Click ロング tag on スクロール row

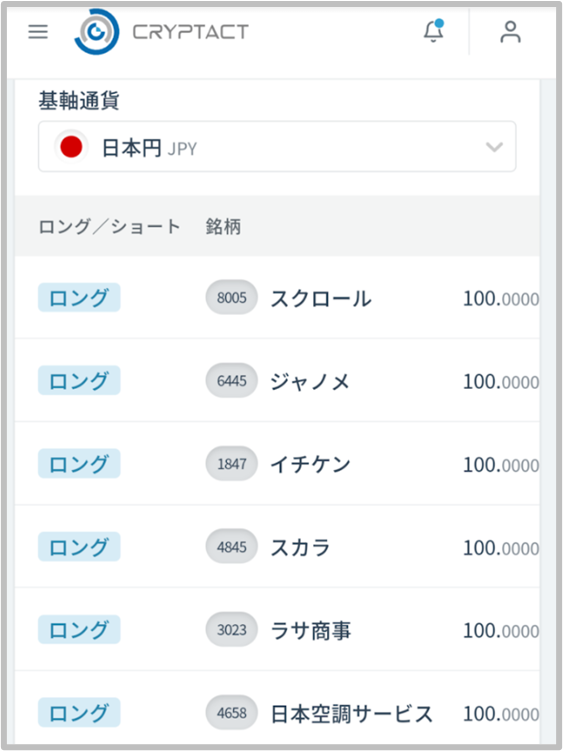(x=79, y=297)
